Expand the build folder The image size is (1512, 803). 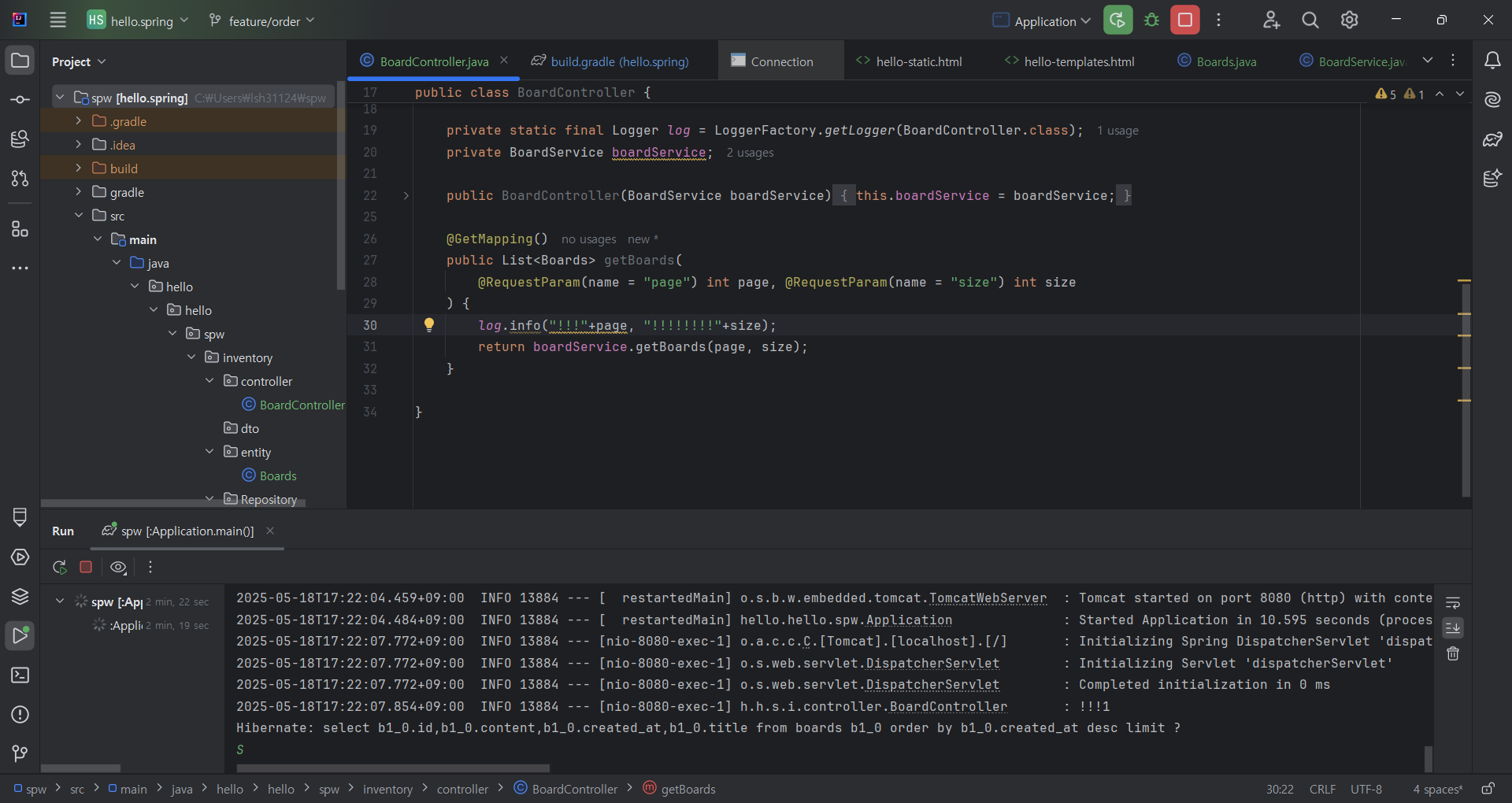(x=78, y=168)
